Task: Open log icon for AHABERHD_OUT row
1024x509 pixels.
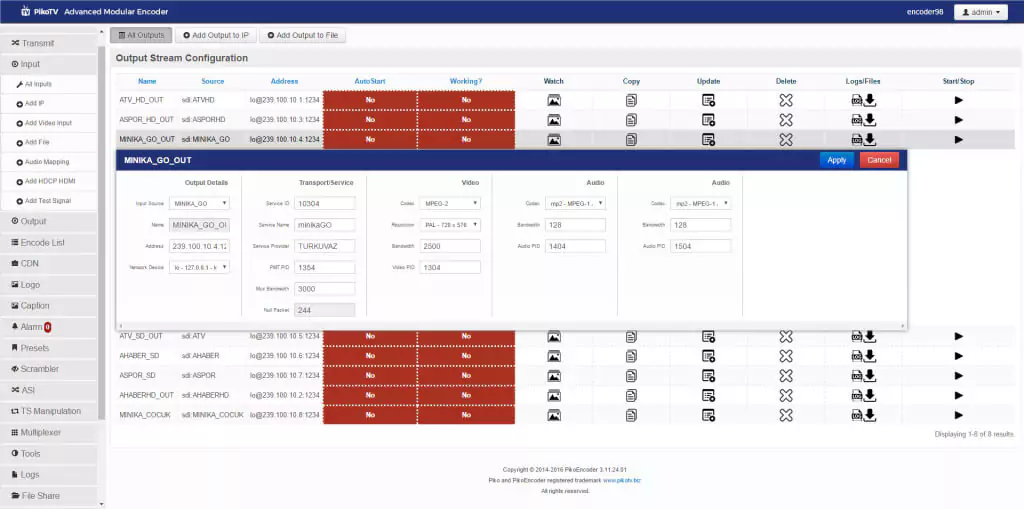Action: pyautogui.click(x=856, y=395)
